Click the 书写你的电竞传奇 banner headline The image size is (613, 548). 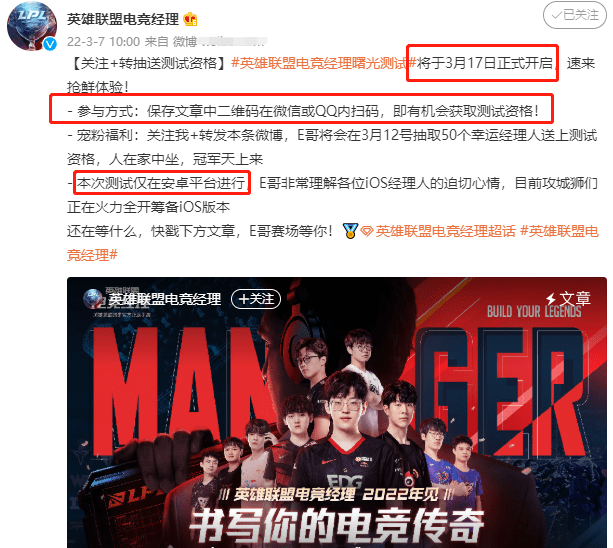coord(337,526)
